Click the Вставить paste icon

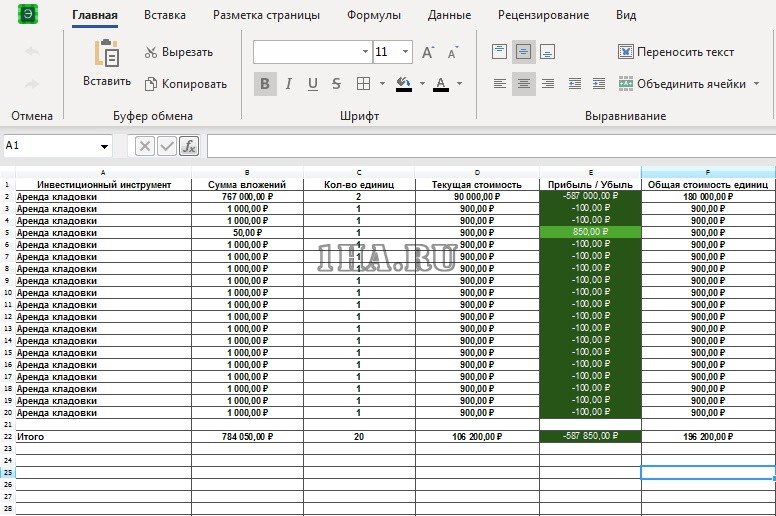click(106, 55)
